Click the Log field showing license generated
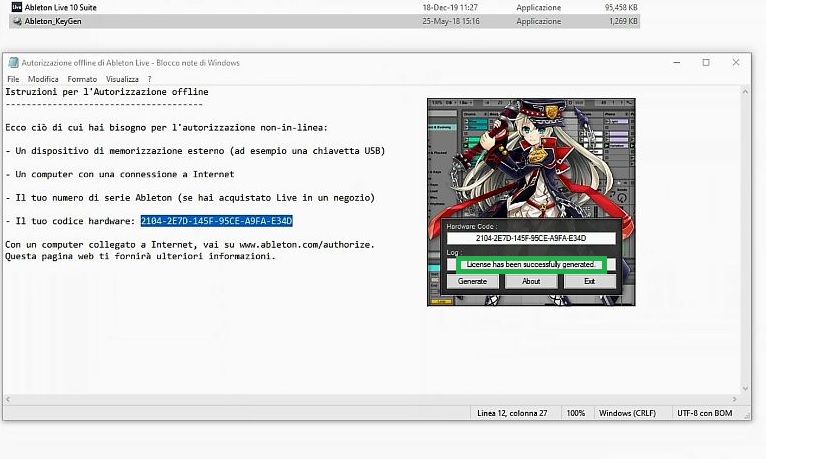815x465 pixels. click(531, 264)
